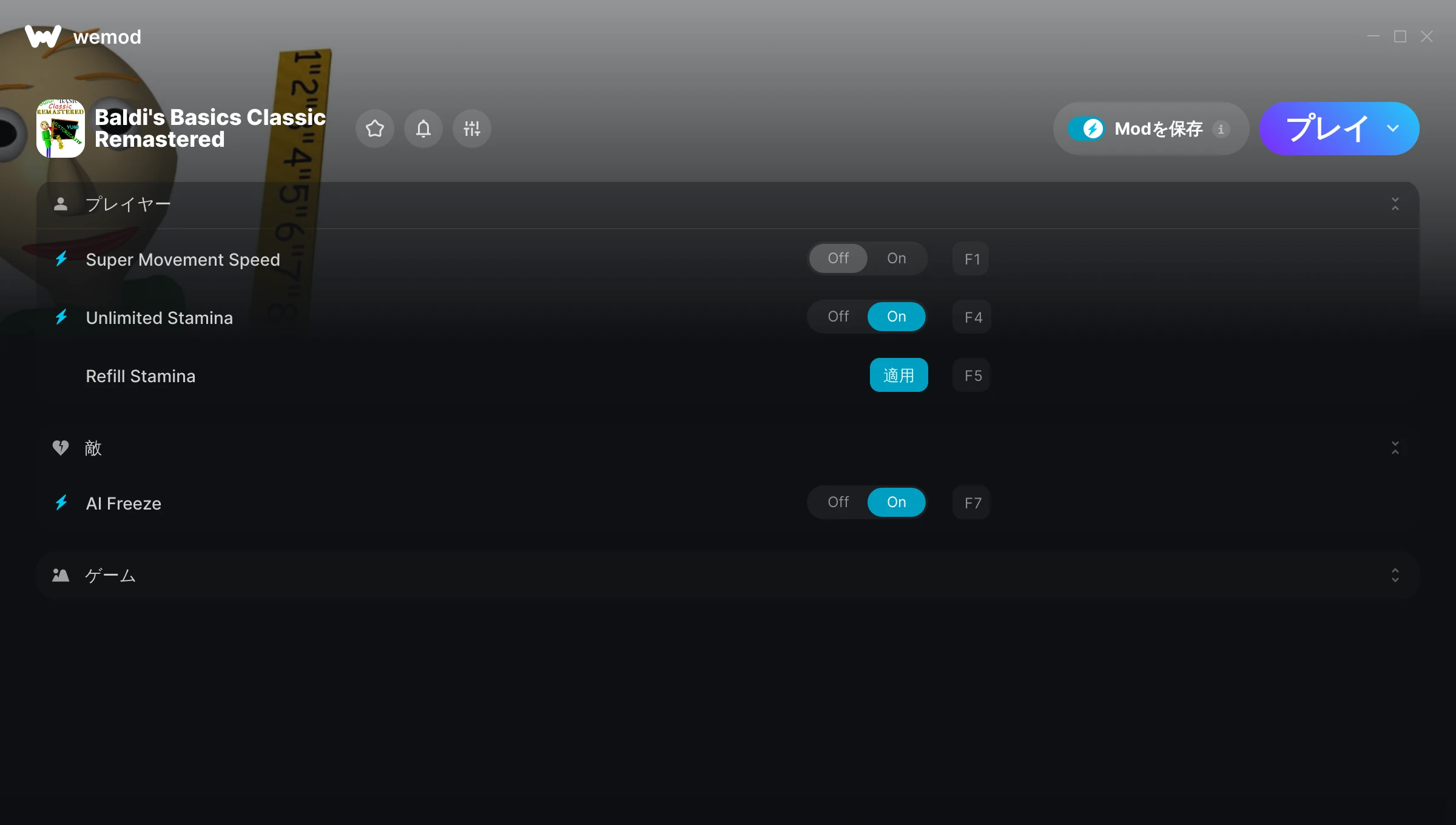Image resolution: width=1456 pixels, height=825 pixels.
Task: Click the プレイ button
Action: [1326, 129]
